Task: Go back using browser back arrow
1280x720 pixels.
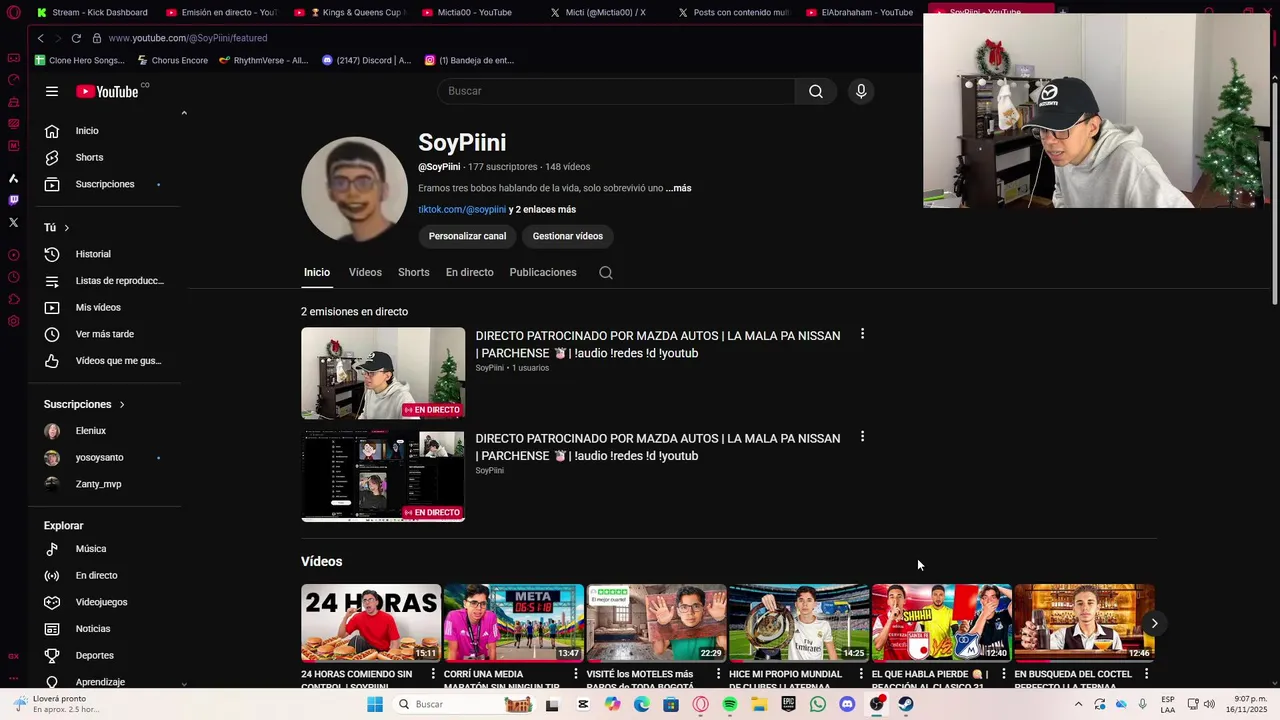Action: [x=40, y=38]
